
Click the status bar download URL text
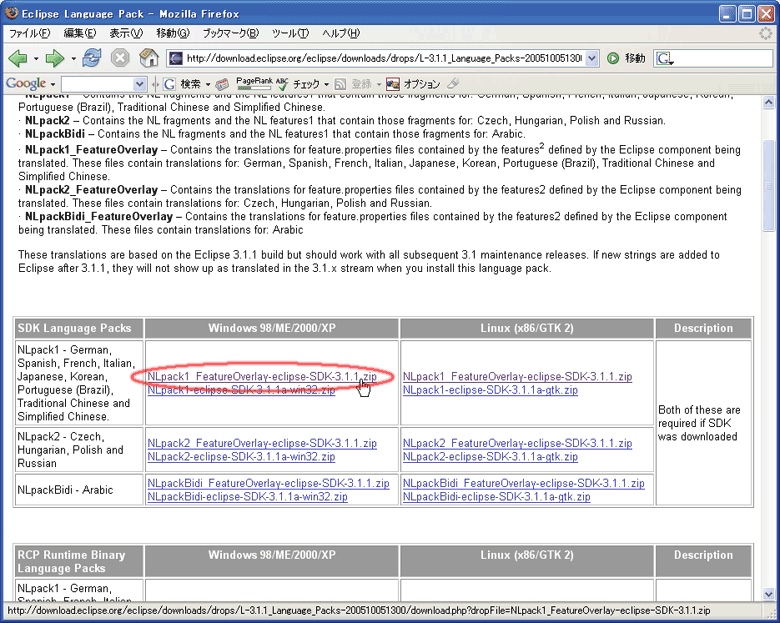(x=359, y=611)
